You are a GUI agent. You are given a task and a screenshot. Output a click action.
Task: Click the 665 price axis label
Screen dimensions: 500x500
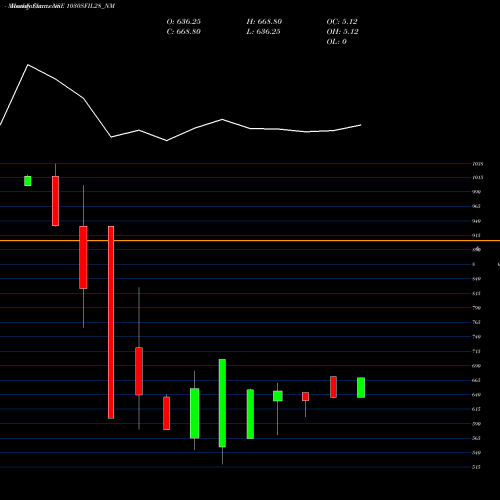(477, 380)
